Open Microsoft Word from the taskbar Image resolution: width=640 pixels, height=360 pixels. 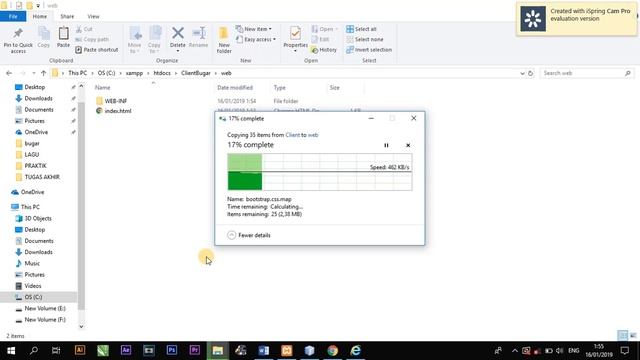point(264,350)
